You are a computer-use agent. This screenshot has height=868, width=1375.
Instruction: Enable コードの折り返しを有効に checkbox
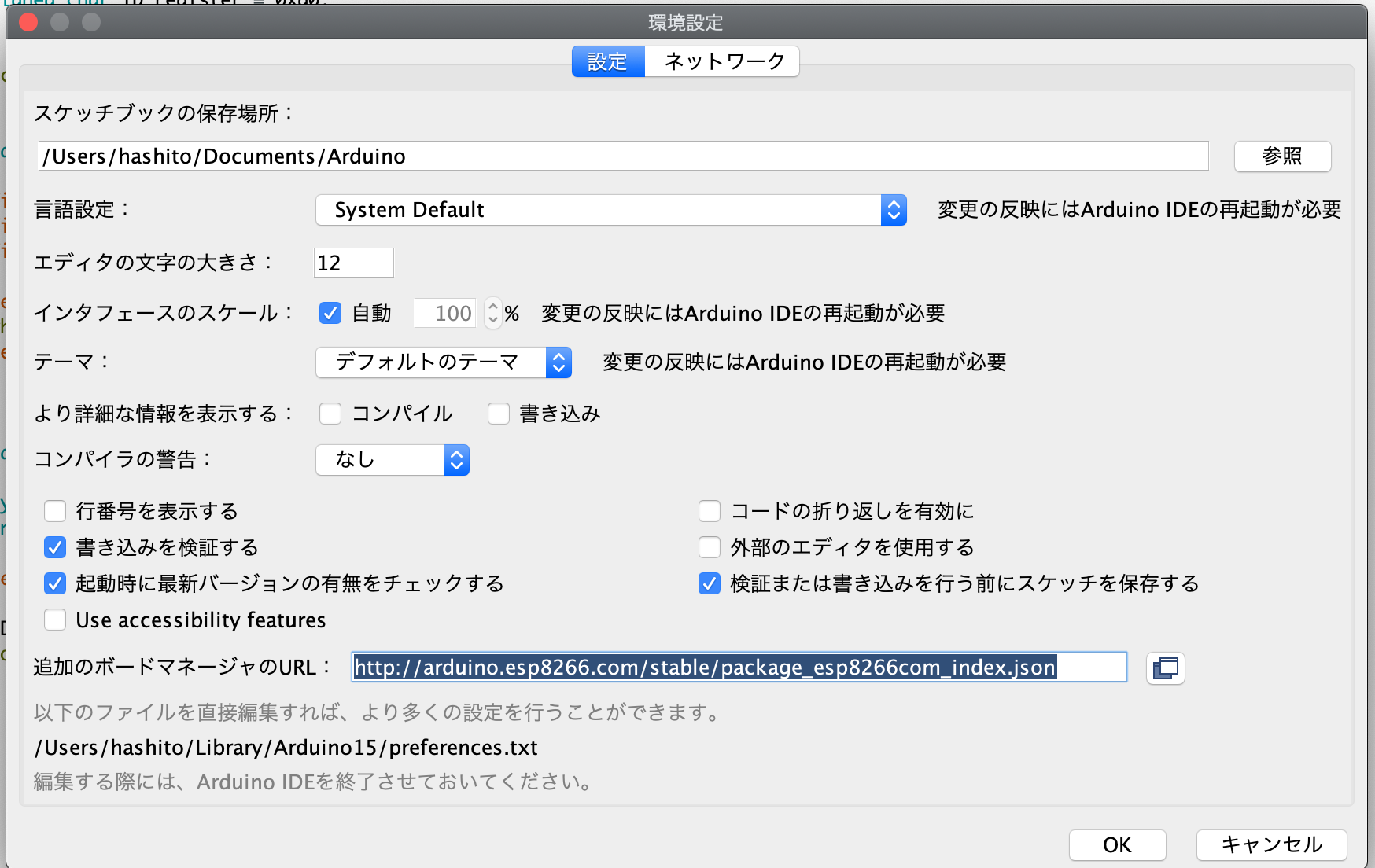[710, 512]
